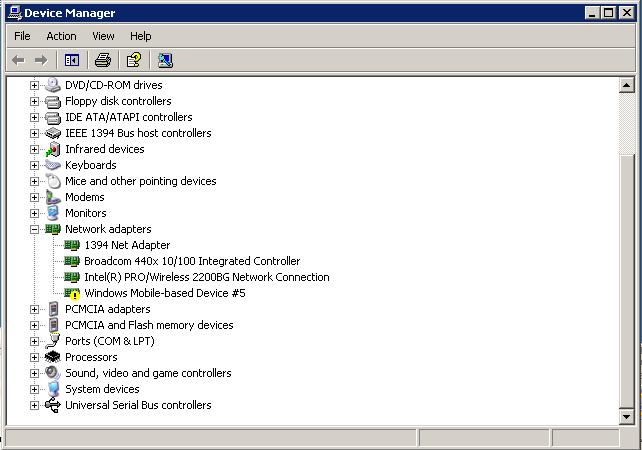Open the View menu
The height and width of the screenshot is (450, 642).
(x=103, y=36)
